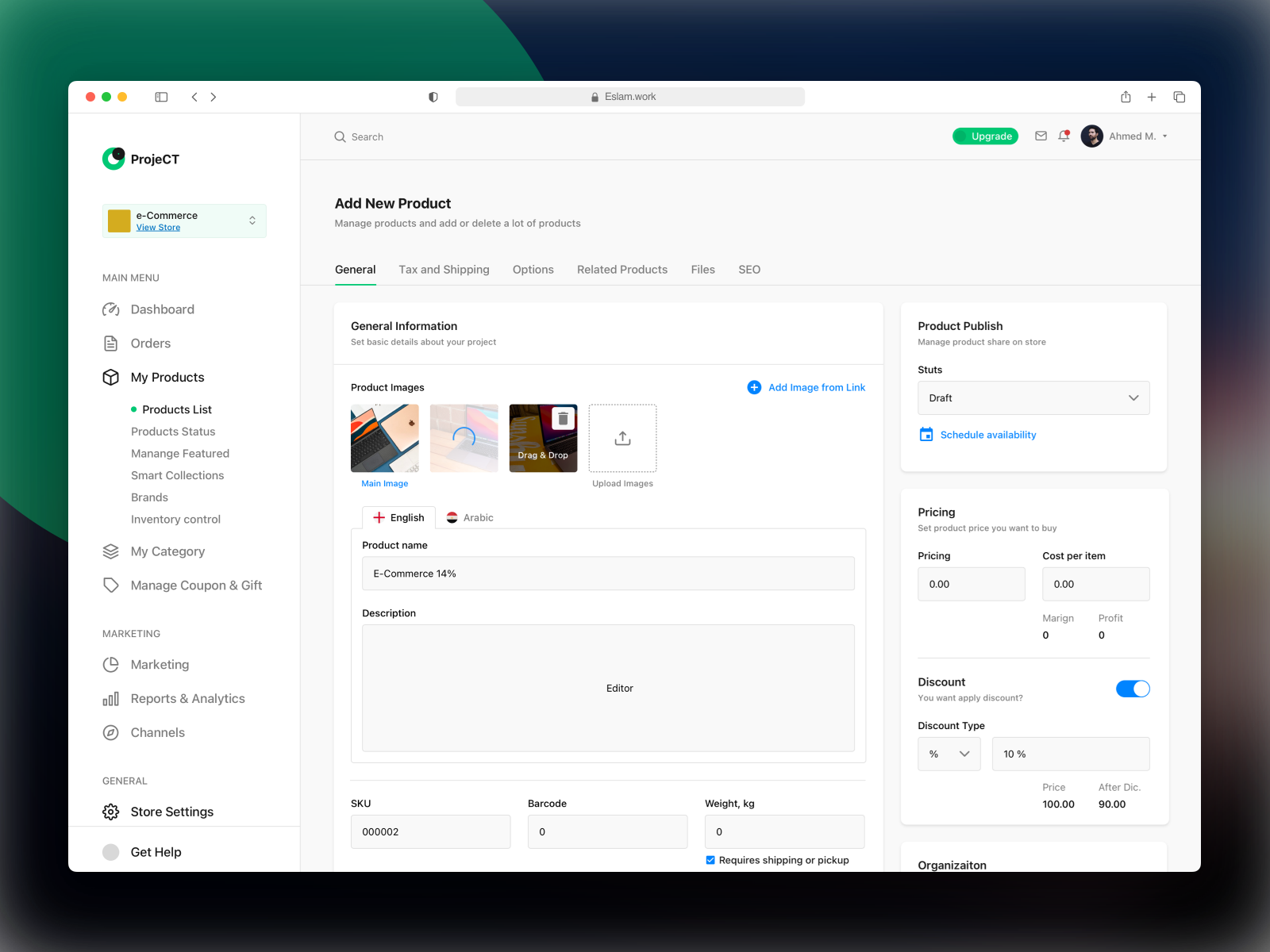Expand the Ahmed M. account menu
The width and height of the screenshot is (1270, 952).
(x=1164, y=136)
